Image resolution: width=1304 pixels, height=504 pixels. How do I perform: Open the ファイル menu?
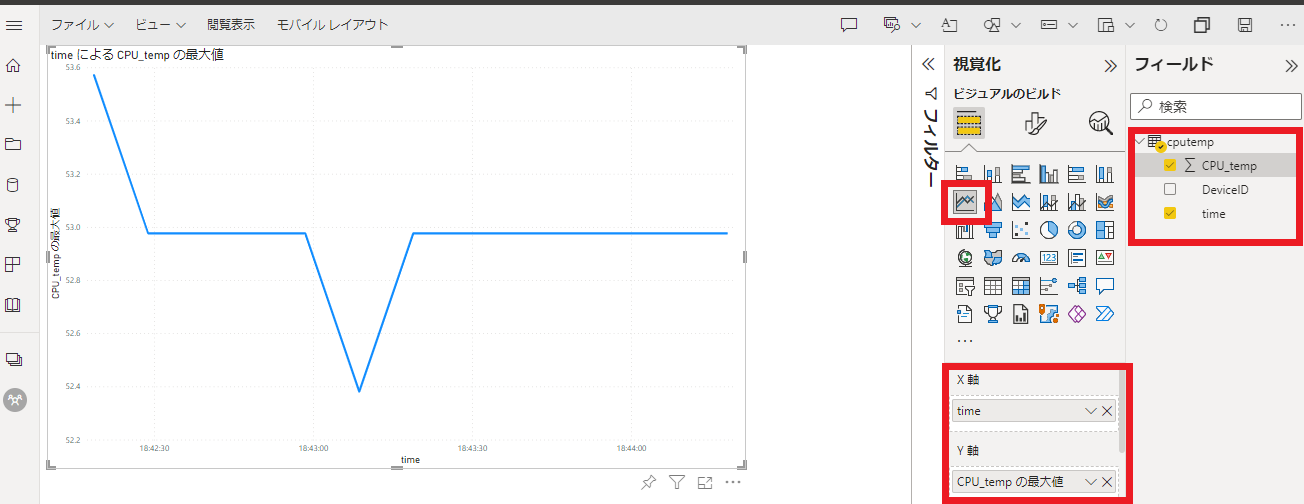click(x=82, y=25)
